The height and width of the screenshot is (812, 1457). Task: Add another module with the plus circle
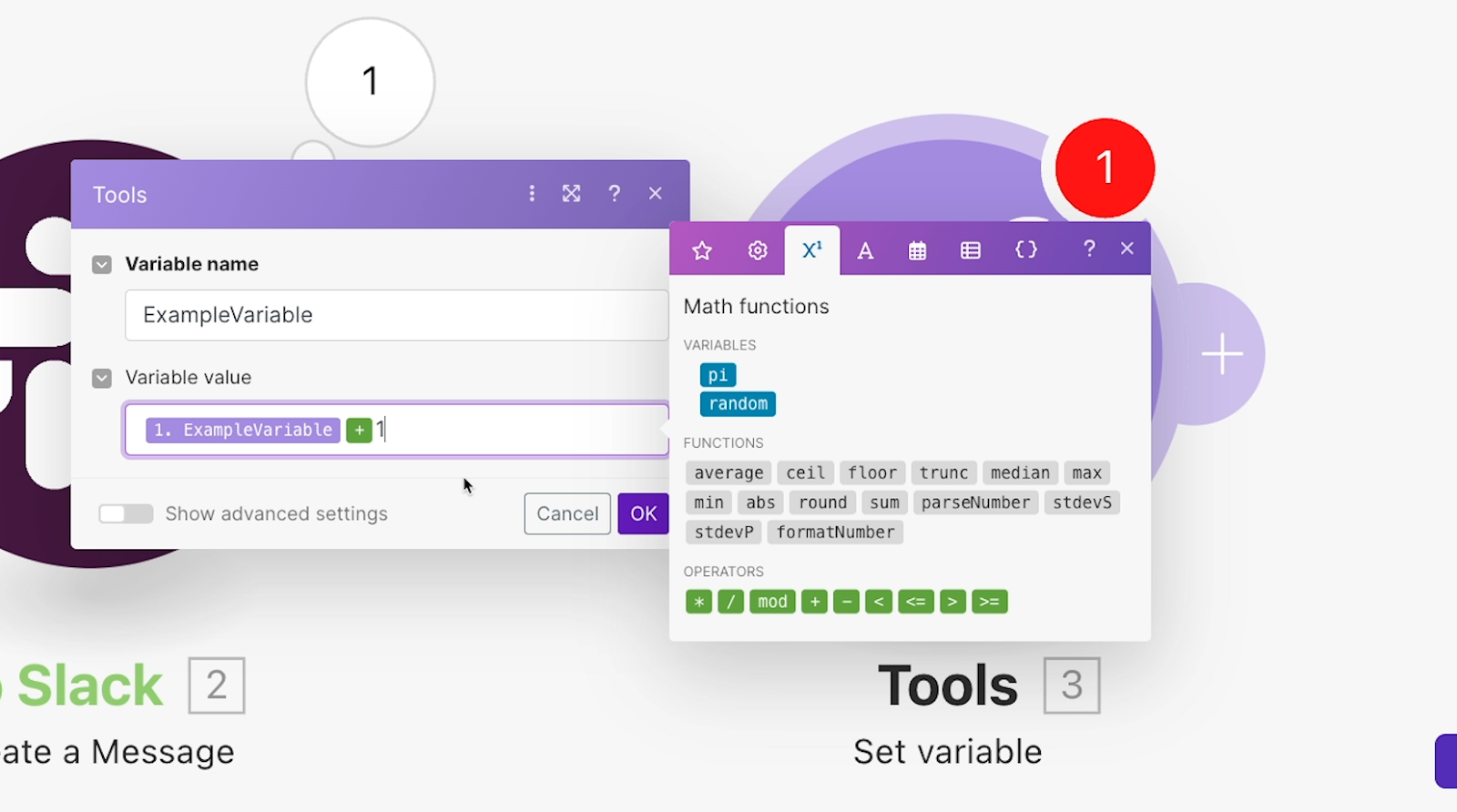[1221, 354]
